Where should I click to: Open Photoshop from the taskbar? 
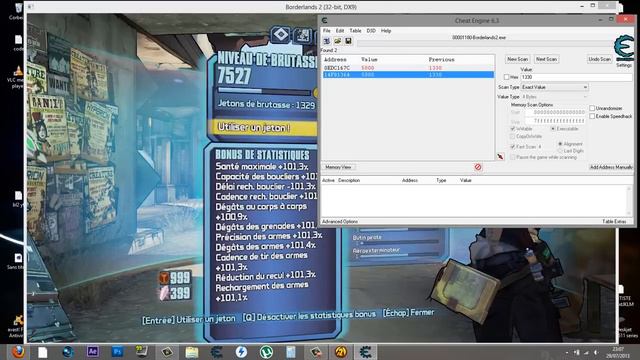point(118,351)
